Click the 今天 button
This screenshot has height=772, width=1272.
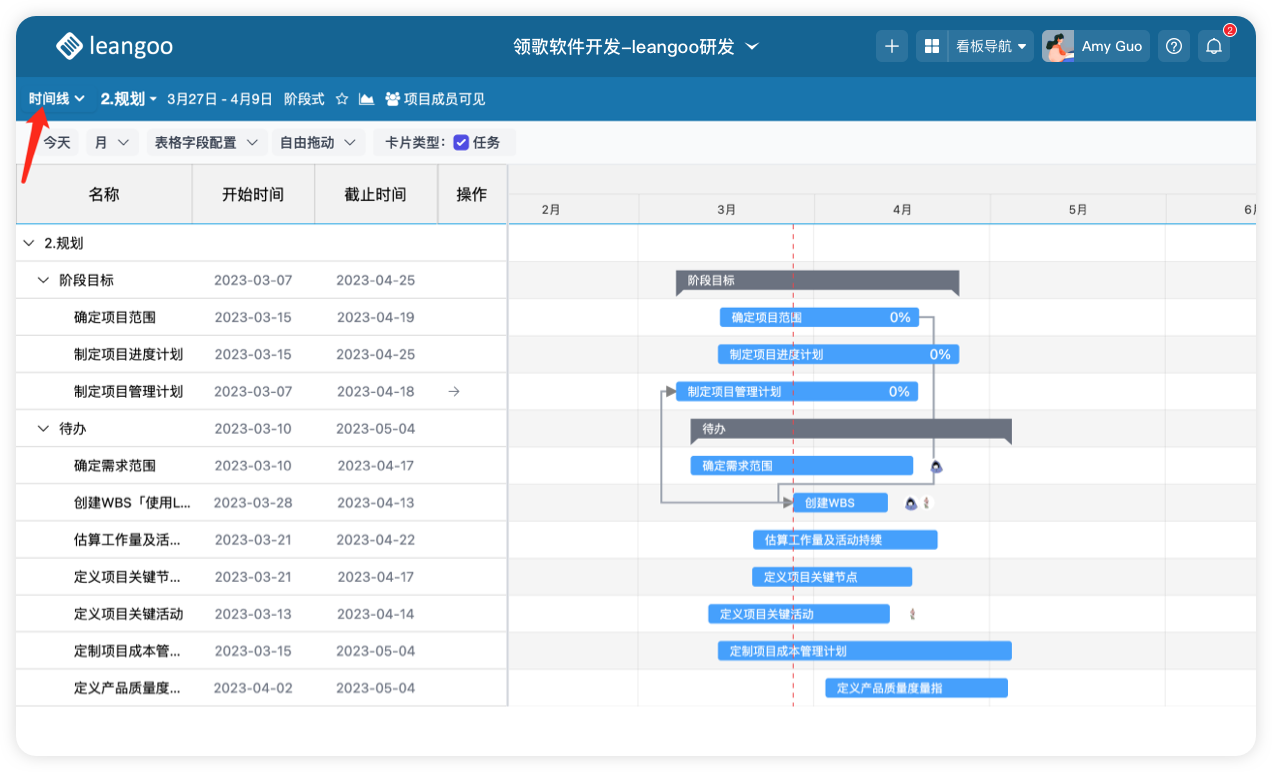[x=57, y=143]
